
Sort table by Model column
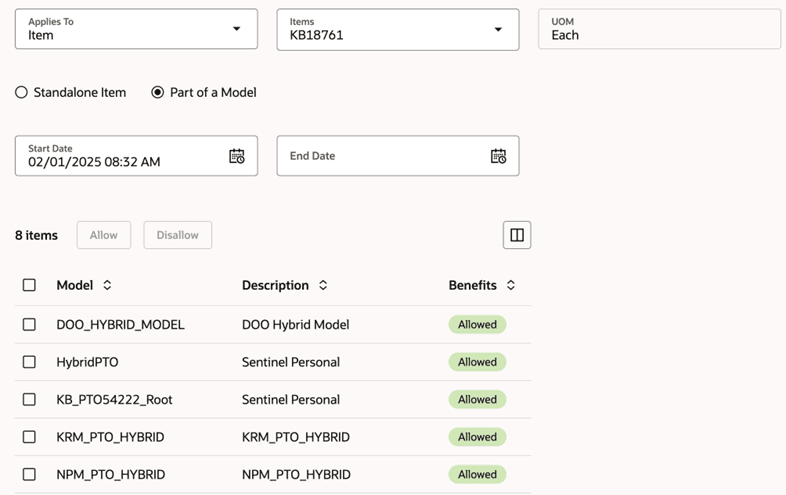pos(107,285)
